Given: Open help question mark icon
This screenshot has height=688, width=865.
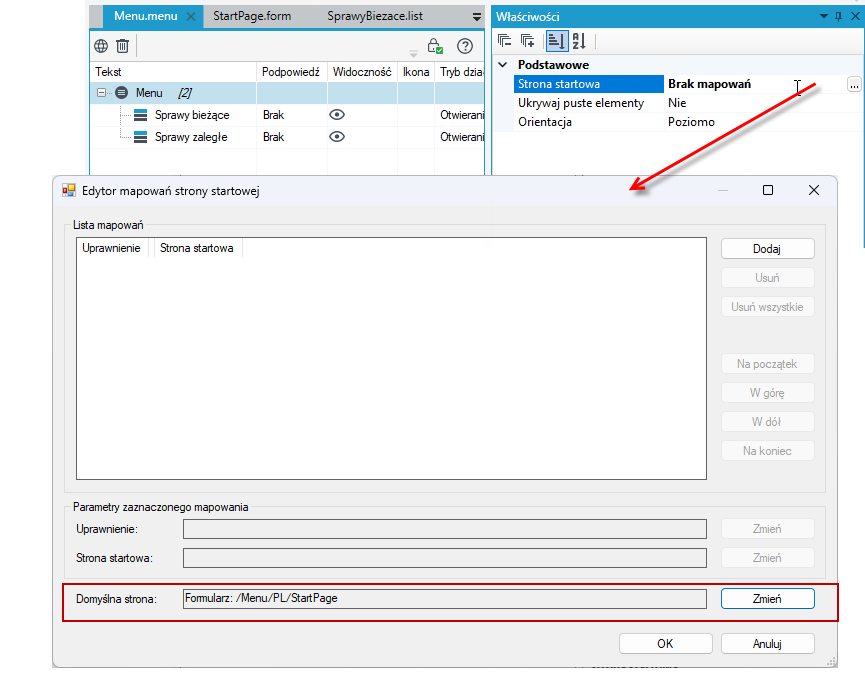Looking at the screenshot, I should coord(465,46).
